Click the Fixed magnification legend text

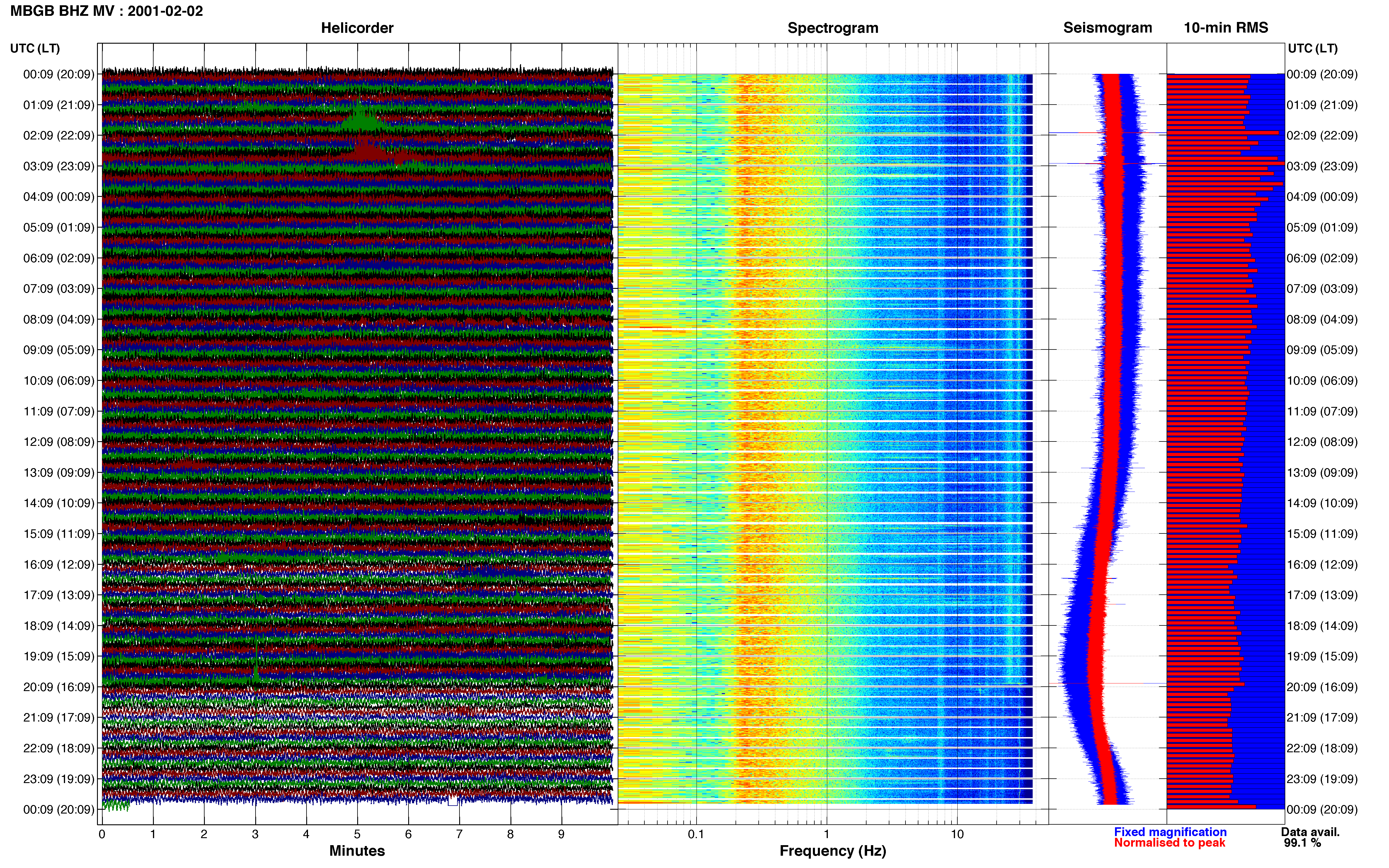[x=1170, y=832]
